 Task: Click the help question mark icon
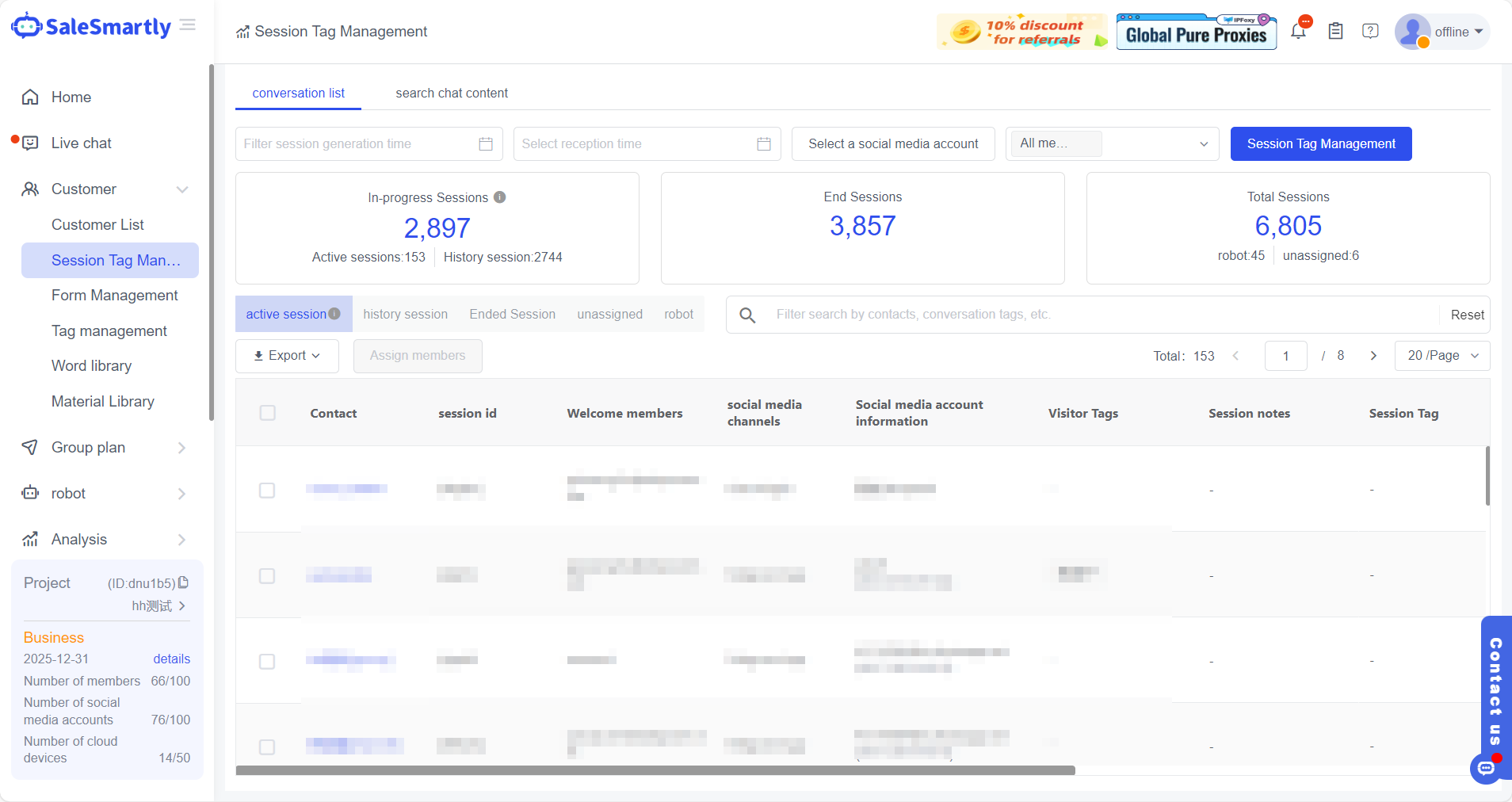coord(1370,32)
